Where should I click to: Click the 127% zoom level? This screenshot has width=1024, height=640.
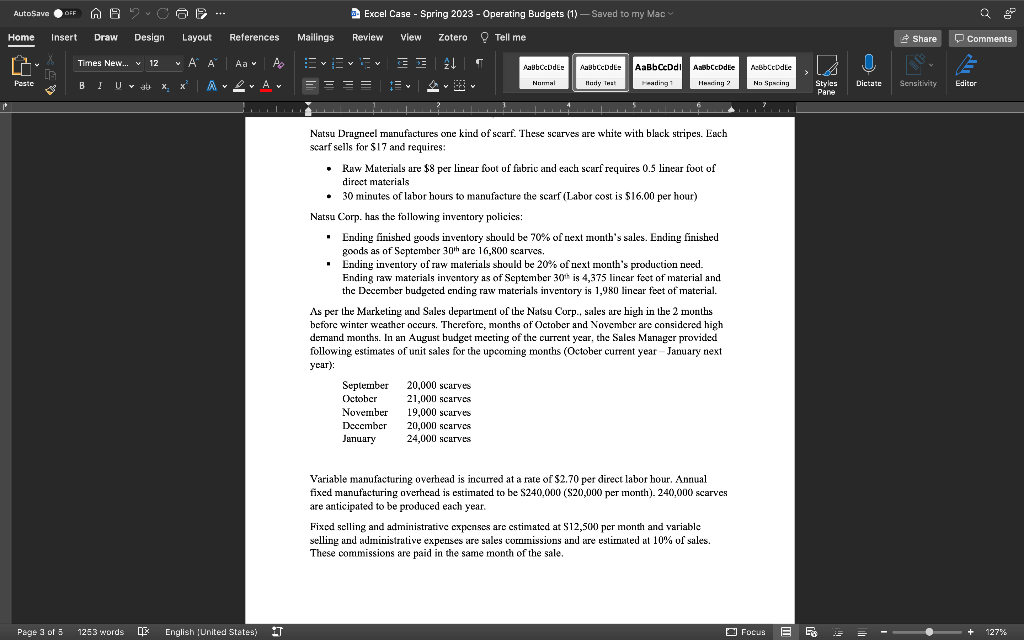coord(996,632)
